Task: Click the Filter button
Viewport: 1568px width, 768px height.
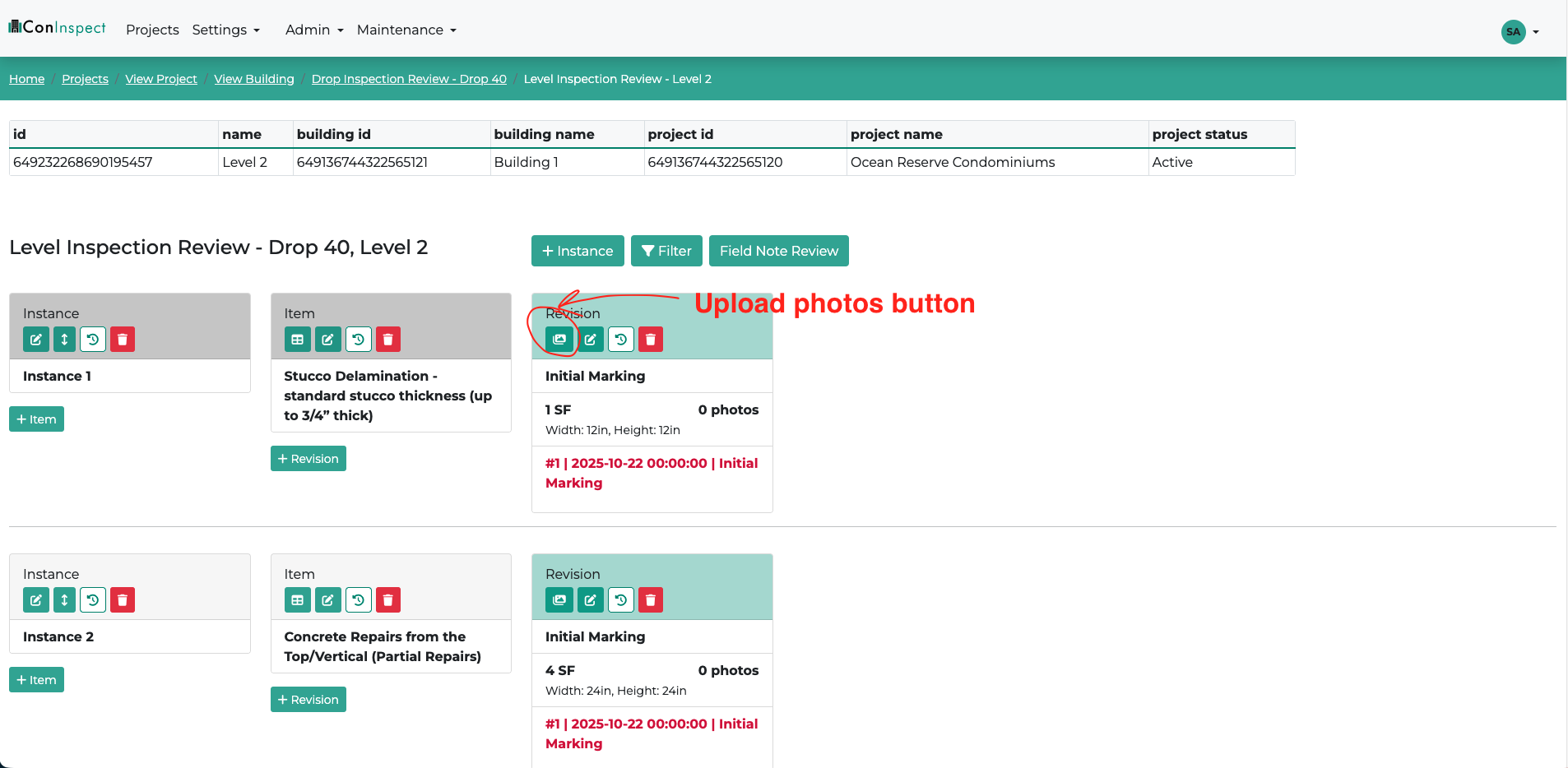Action: click(x=666, y=251)
